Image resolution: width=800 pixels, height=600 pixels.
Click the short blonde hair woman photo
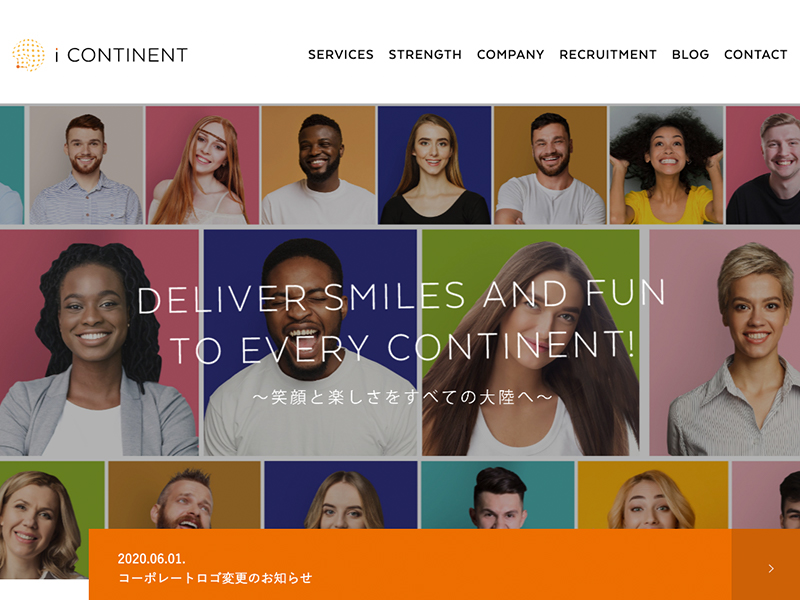pyautogui.click(x=724, y=342)
